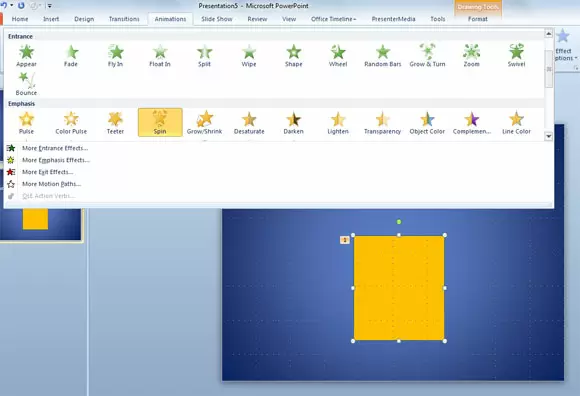Apply the Bounce entrance effect
This screenshot has height=396, width=580.
pos(26,84)
